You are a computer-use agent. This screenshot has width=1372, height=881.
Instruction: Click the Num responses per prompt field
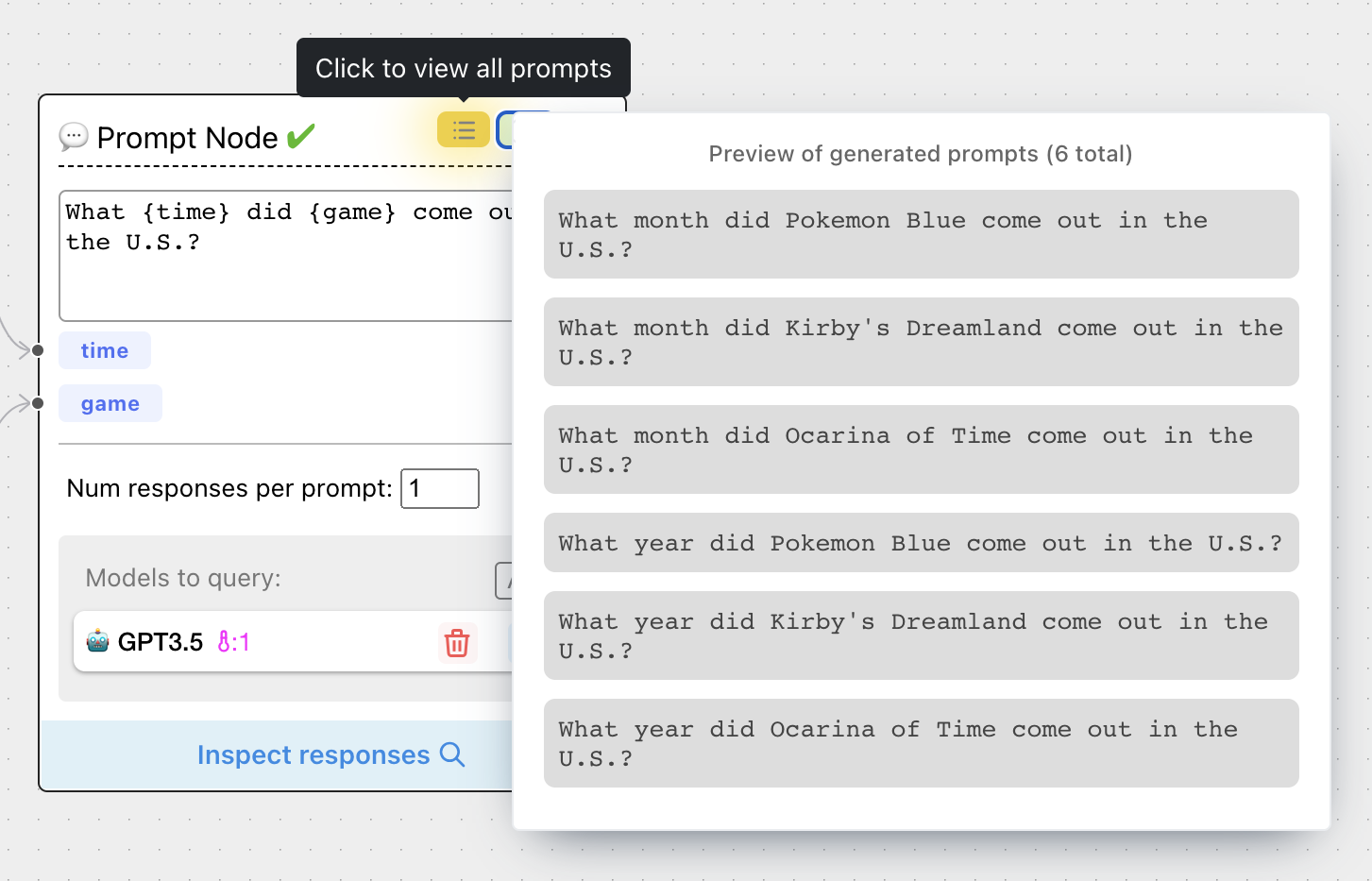(x=439, y=488)
